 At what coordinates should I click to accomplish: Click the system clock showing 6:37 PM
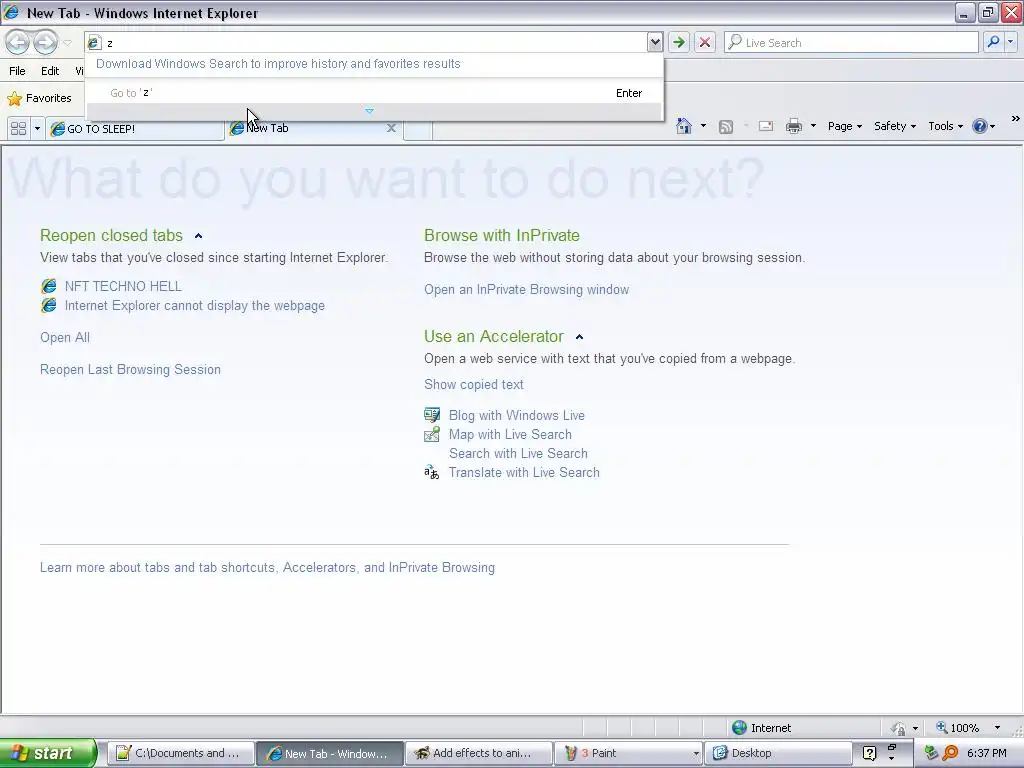(x=986, y=753)
